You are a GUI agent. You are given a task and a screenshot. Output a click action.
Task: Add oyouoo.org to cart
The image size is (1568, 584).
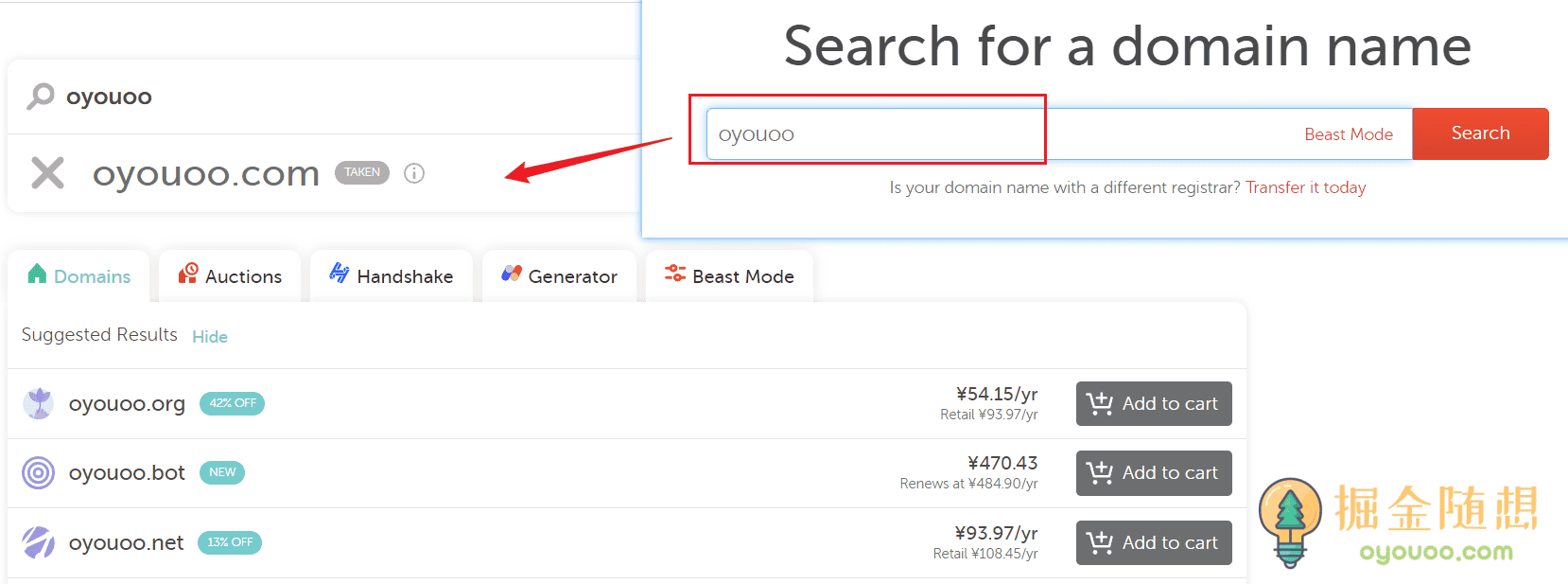1153,404
